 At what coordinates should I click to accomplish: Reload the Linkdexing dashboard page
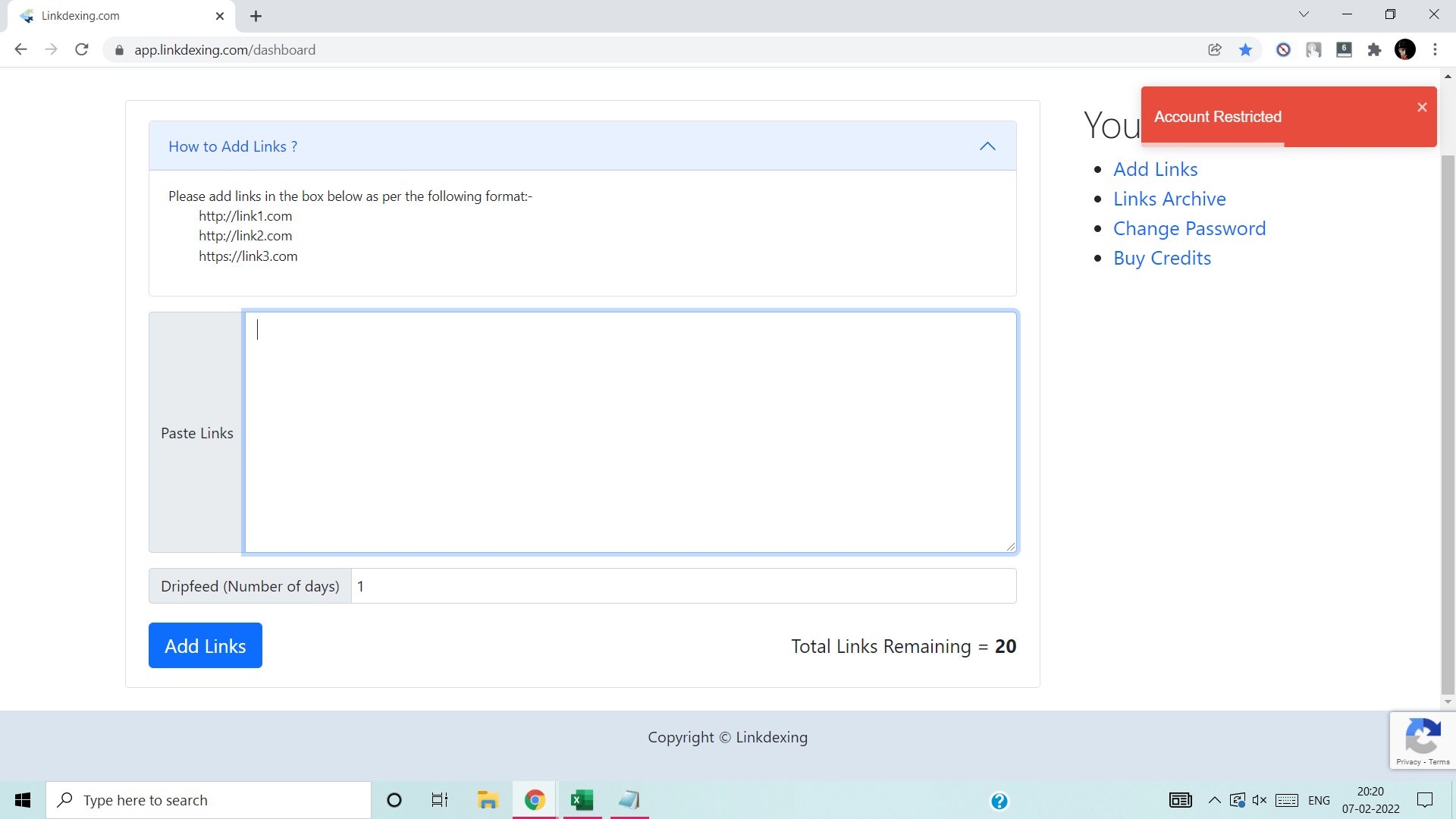[x=82, y=50]
